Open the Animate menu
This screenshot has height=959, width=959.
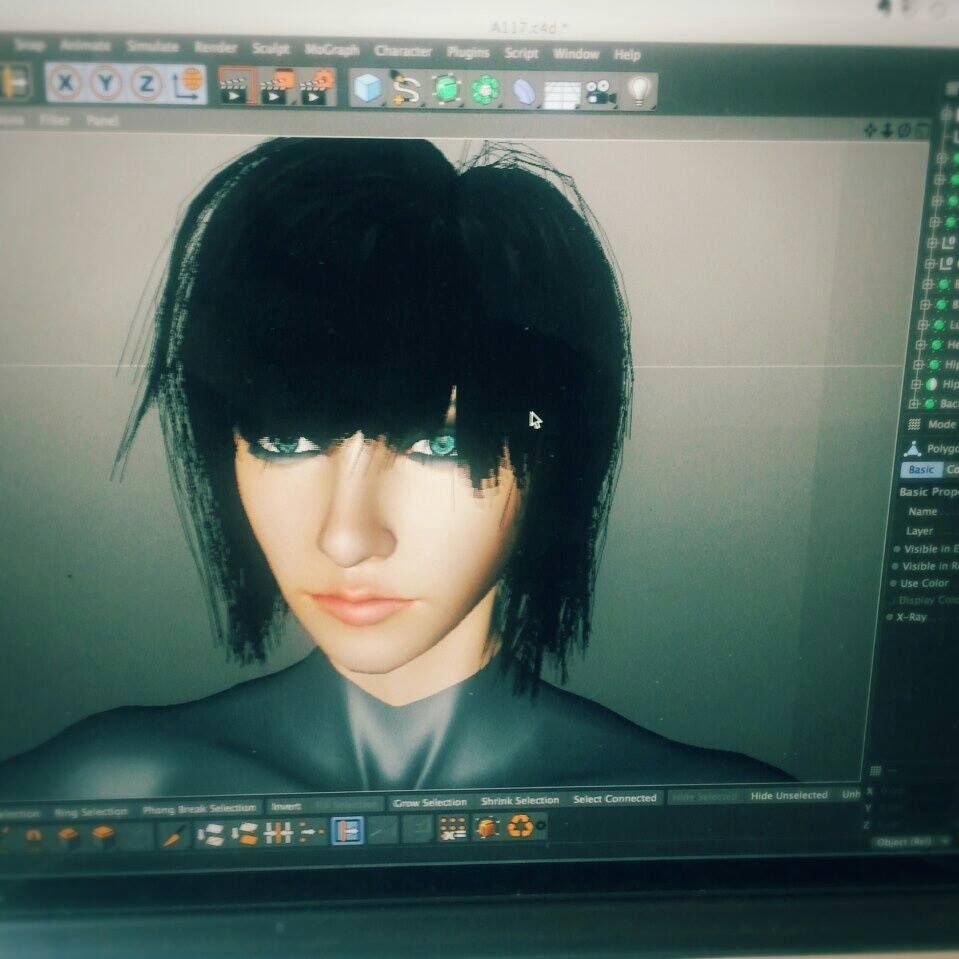[x=85, y=45]
